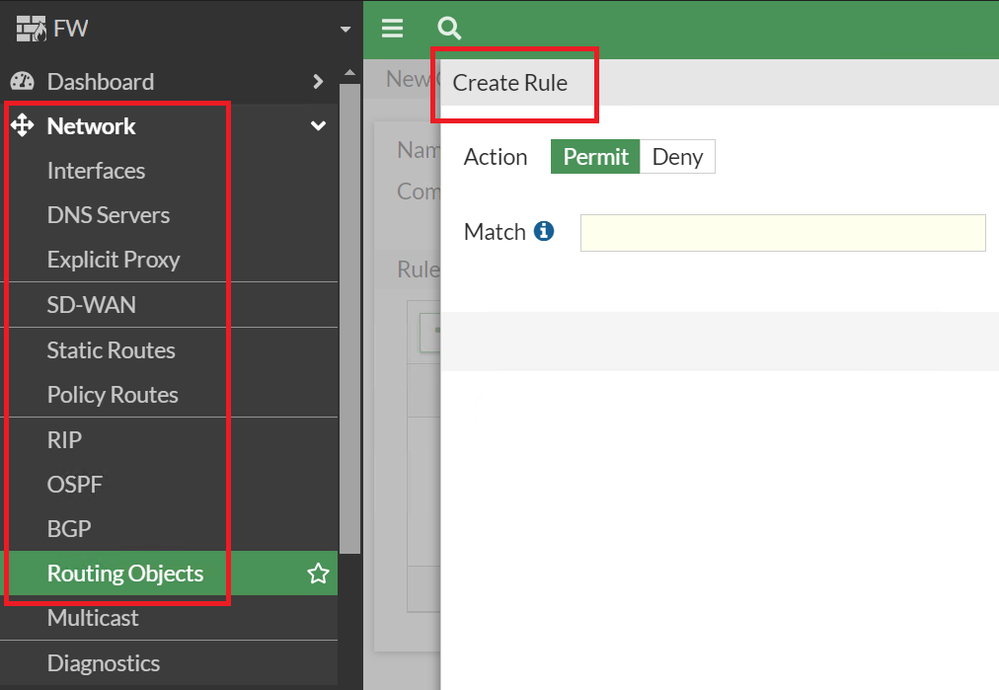Click the Dashboard gauge icon

[23, 82]
